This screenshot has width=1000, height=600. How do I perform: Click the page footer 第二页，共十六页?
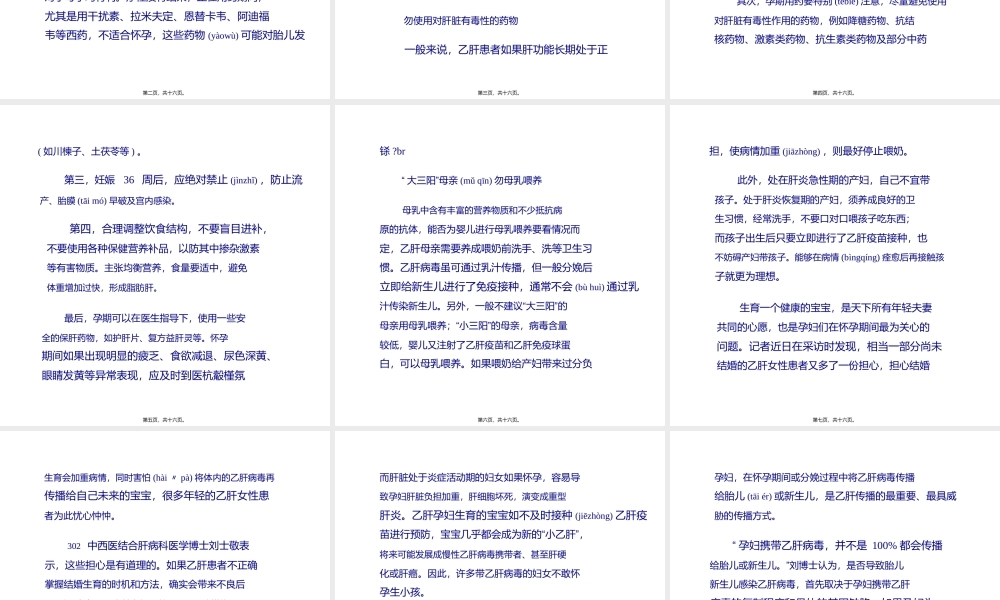tap(163, 92)
